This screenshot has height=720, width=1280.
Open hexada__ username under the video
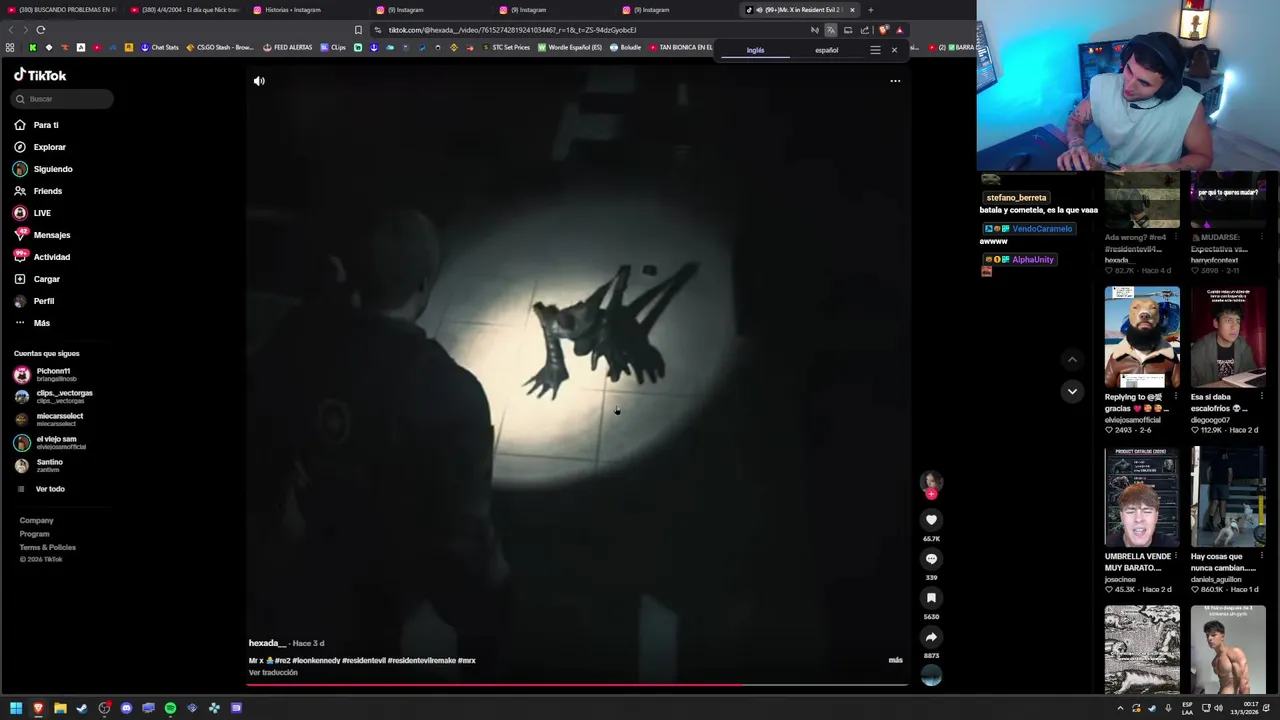267,643
